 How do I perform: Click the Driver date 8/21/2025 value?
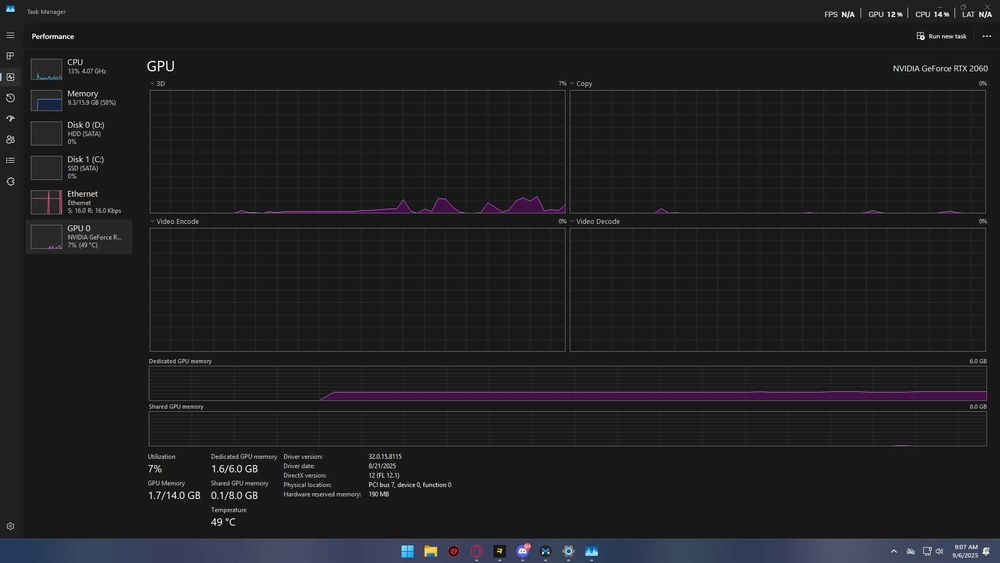click(382, 466)
